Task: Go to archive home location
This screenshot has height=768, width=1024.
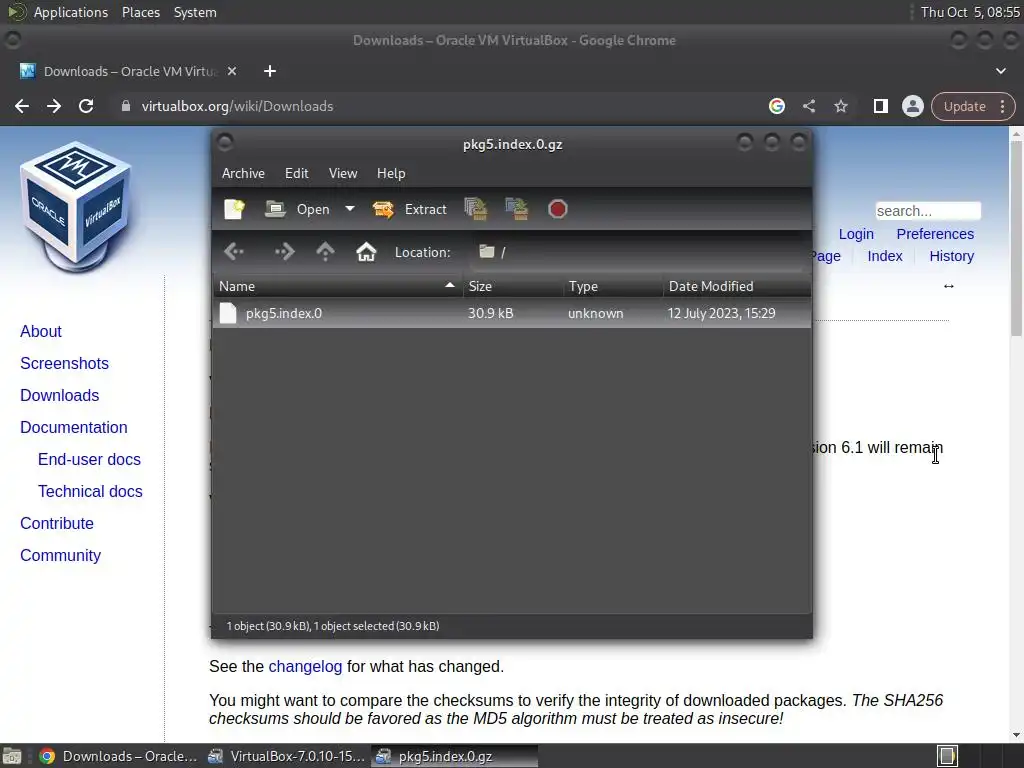Action: 366,251
